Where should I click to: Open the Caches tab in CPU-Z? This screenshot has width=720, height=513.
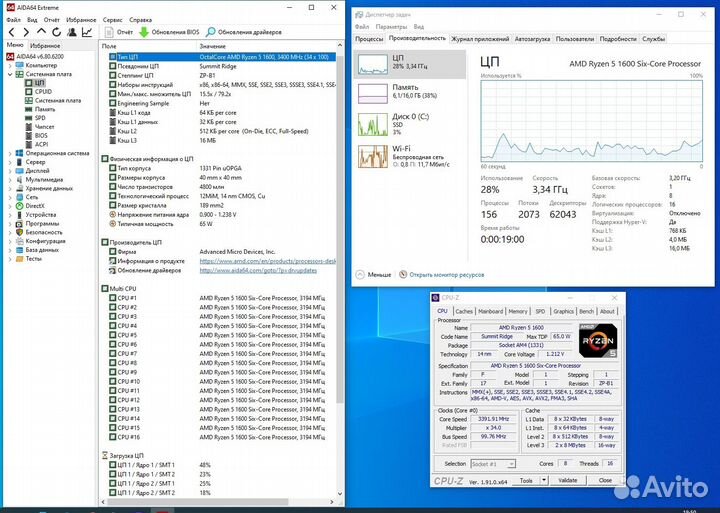[464, 311]
